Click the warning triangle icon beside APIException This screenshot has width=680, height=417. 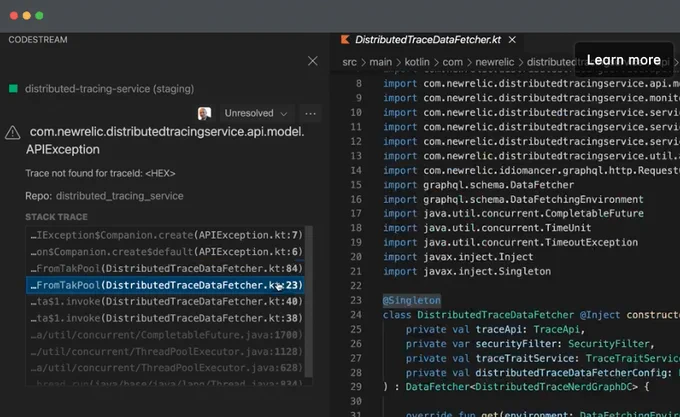click(13, 133)
